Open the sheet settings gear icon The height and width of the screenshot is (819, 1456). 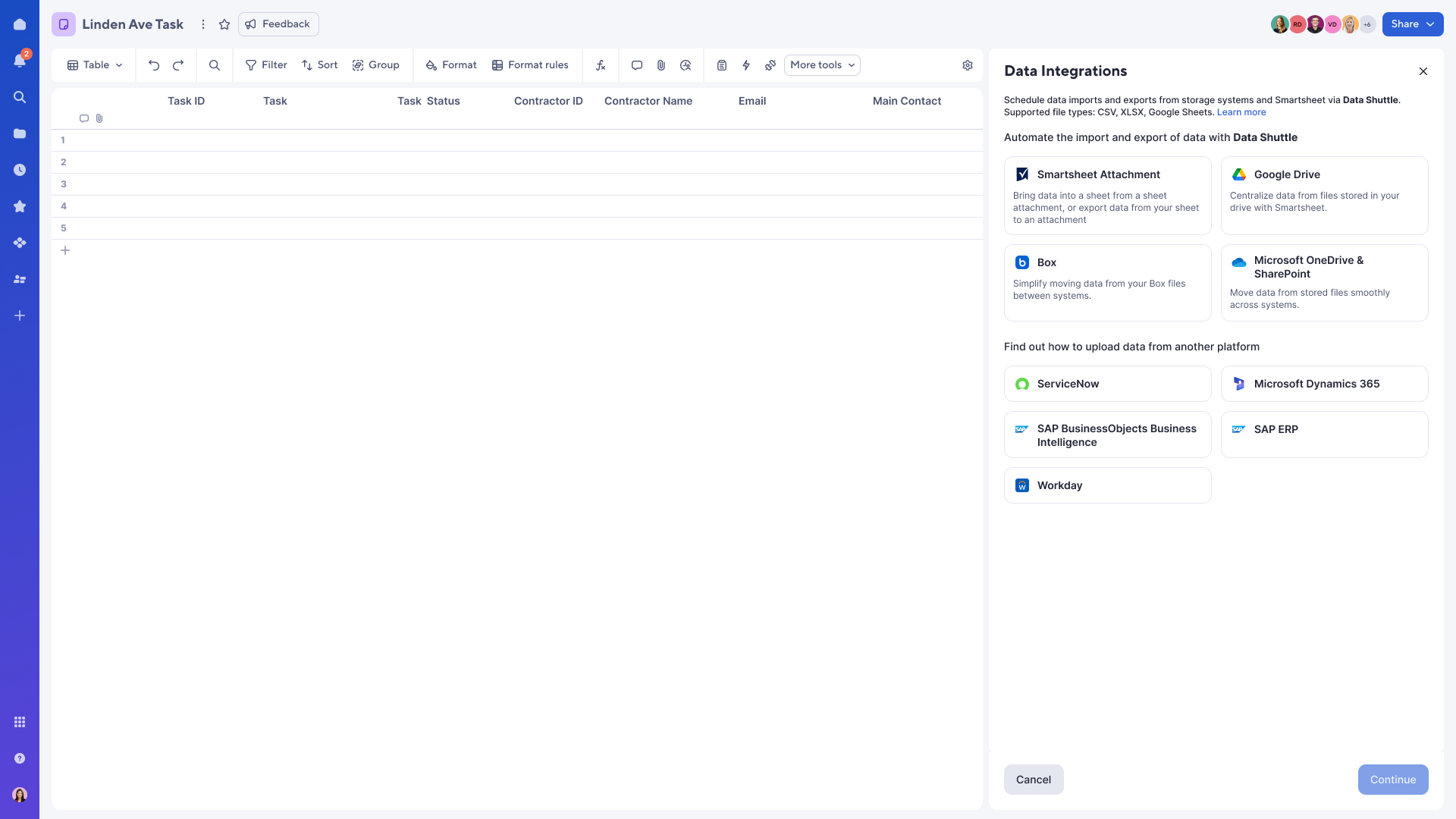968,65
